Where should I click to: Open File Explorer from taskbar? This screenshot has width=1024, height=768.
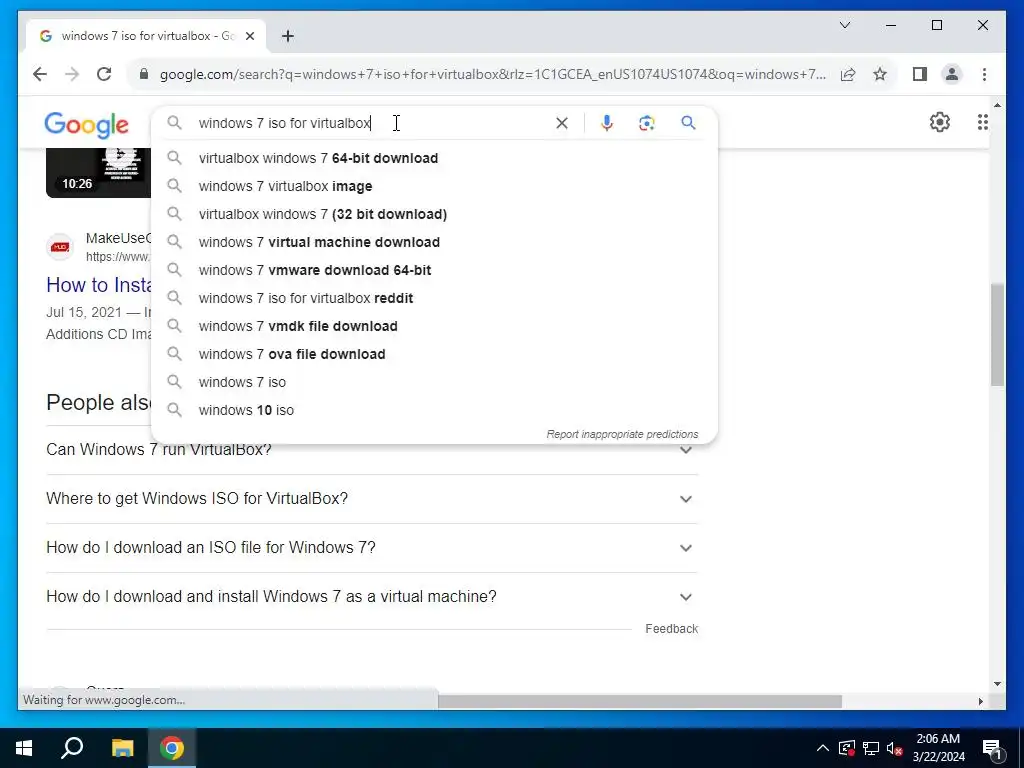122,748
